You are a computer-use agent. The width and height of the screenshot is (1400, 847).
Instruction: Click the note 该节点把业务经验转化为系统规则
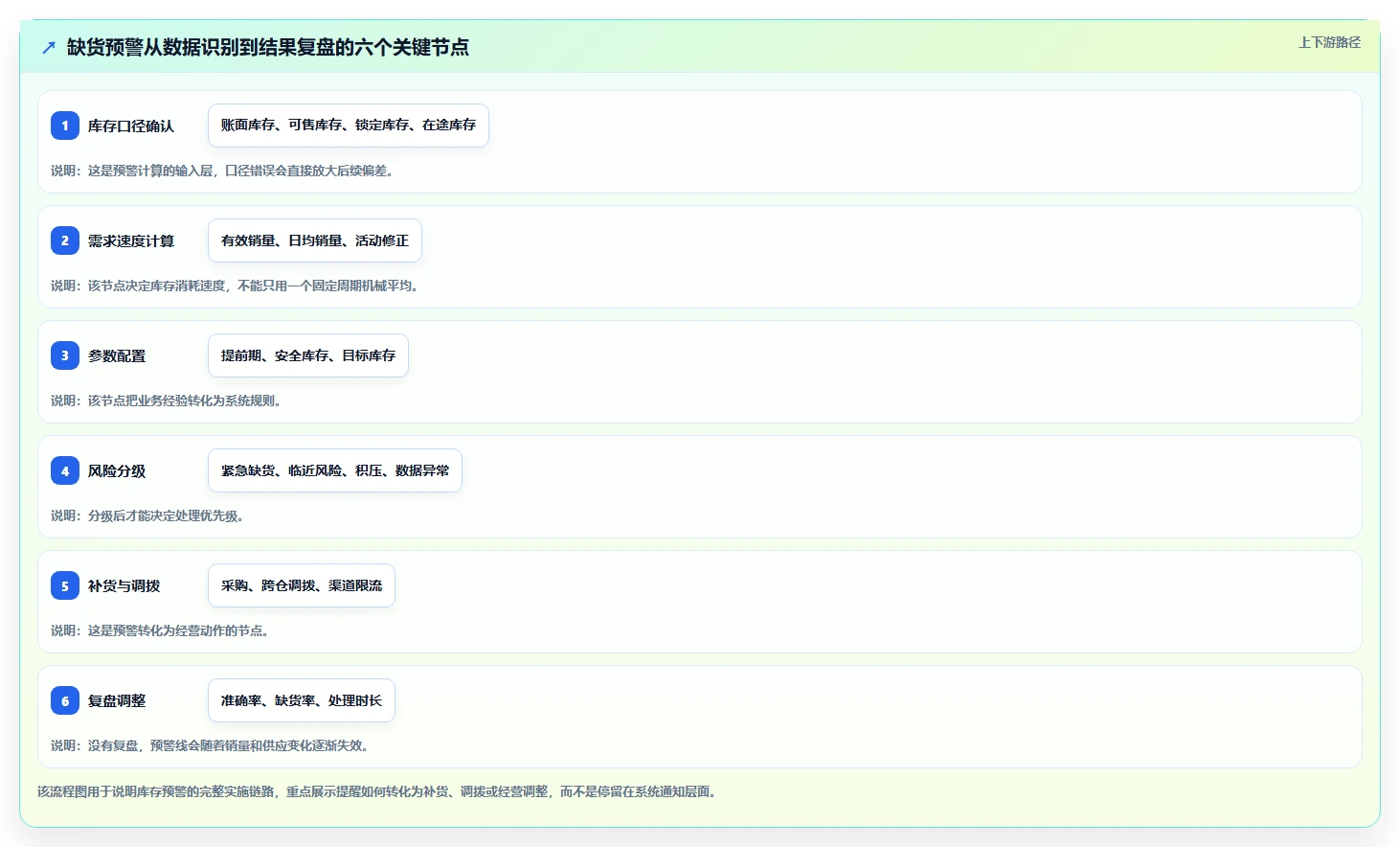167,401
